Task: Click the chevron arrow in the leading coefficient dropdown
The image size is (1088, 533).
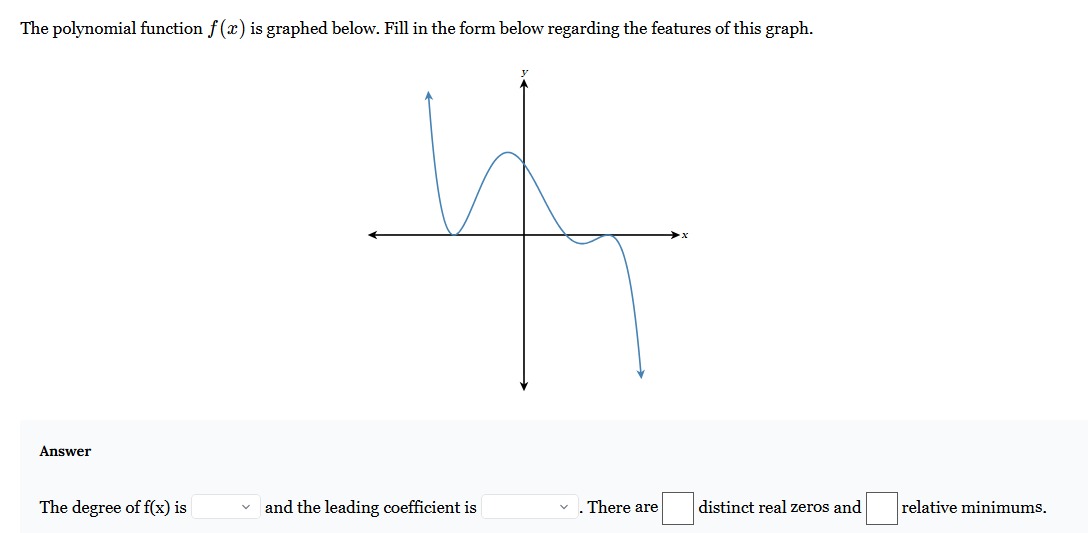Action: [x=566, y=507]
